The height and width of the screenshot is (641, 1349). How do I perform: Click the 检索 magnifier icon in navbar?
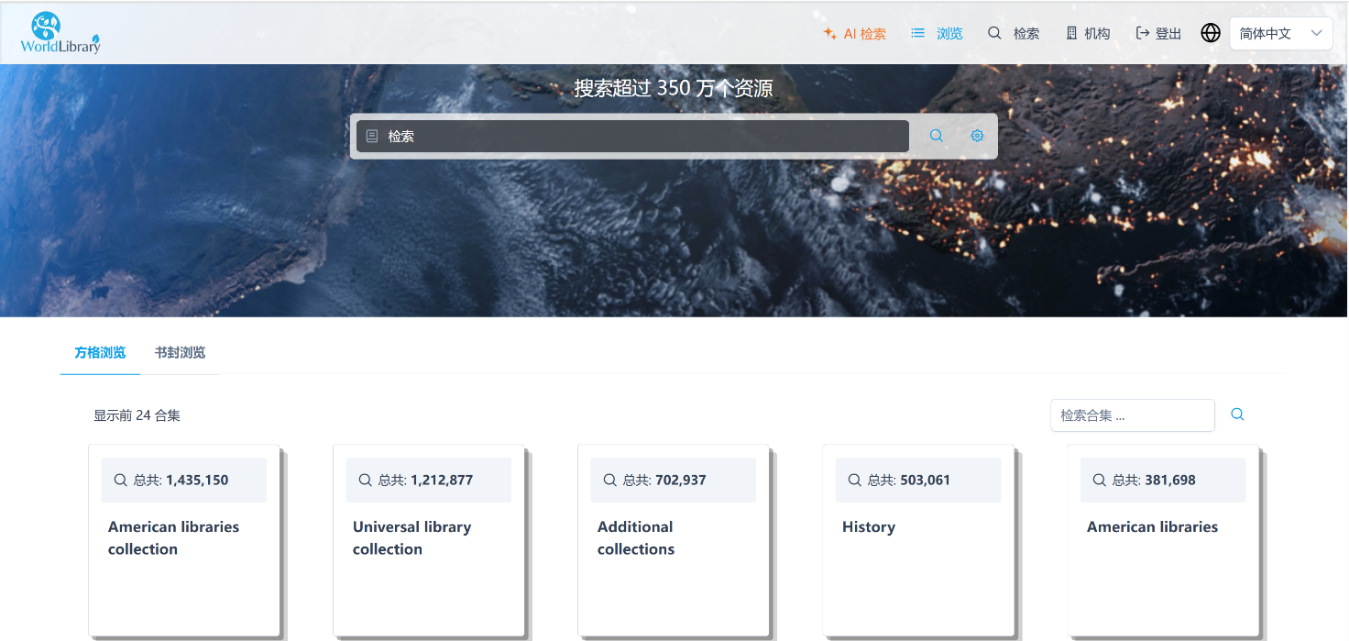994,33
